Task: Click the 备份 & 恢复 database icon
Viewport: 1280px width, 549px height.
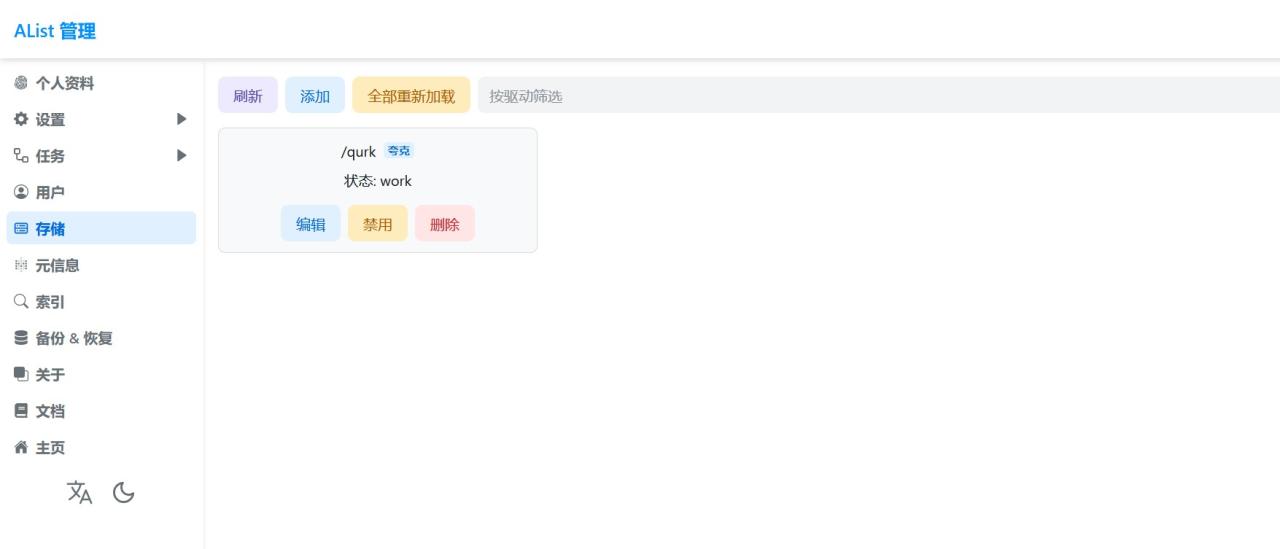Action: pyautogui.click(x=21, y=339)
